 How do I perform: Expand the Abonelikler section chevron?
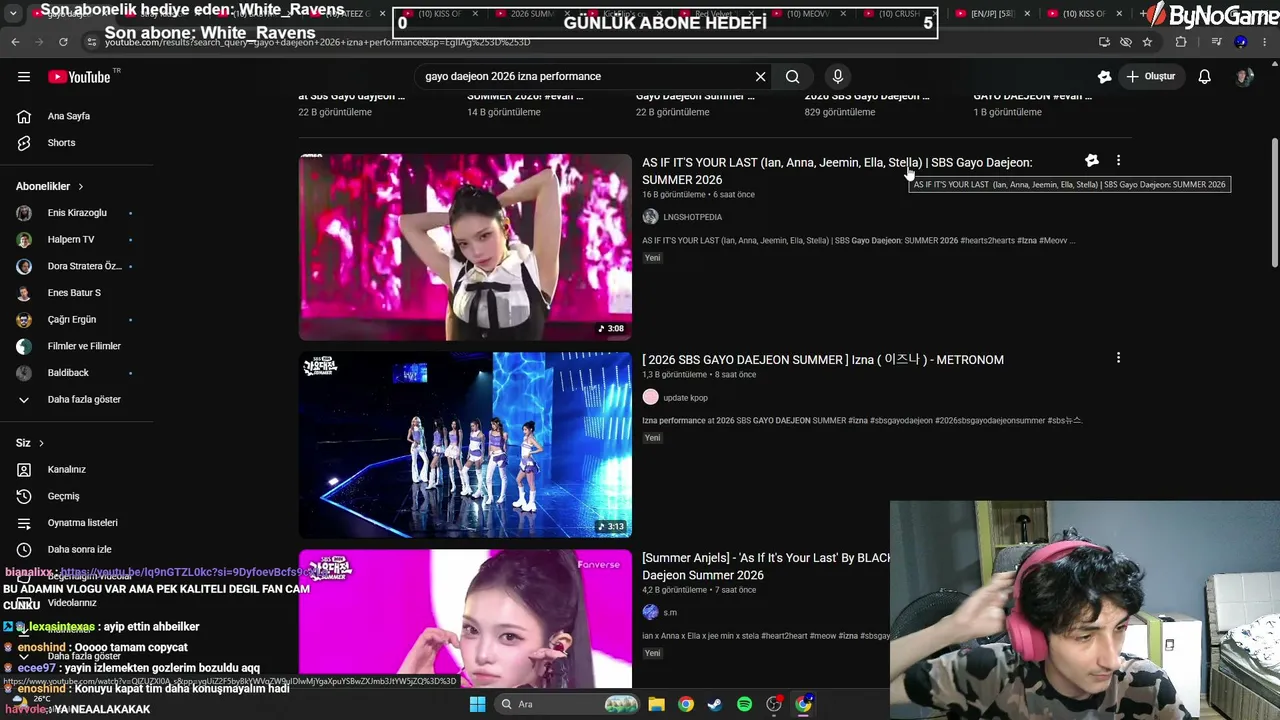81,186
